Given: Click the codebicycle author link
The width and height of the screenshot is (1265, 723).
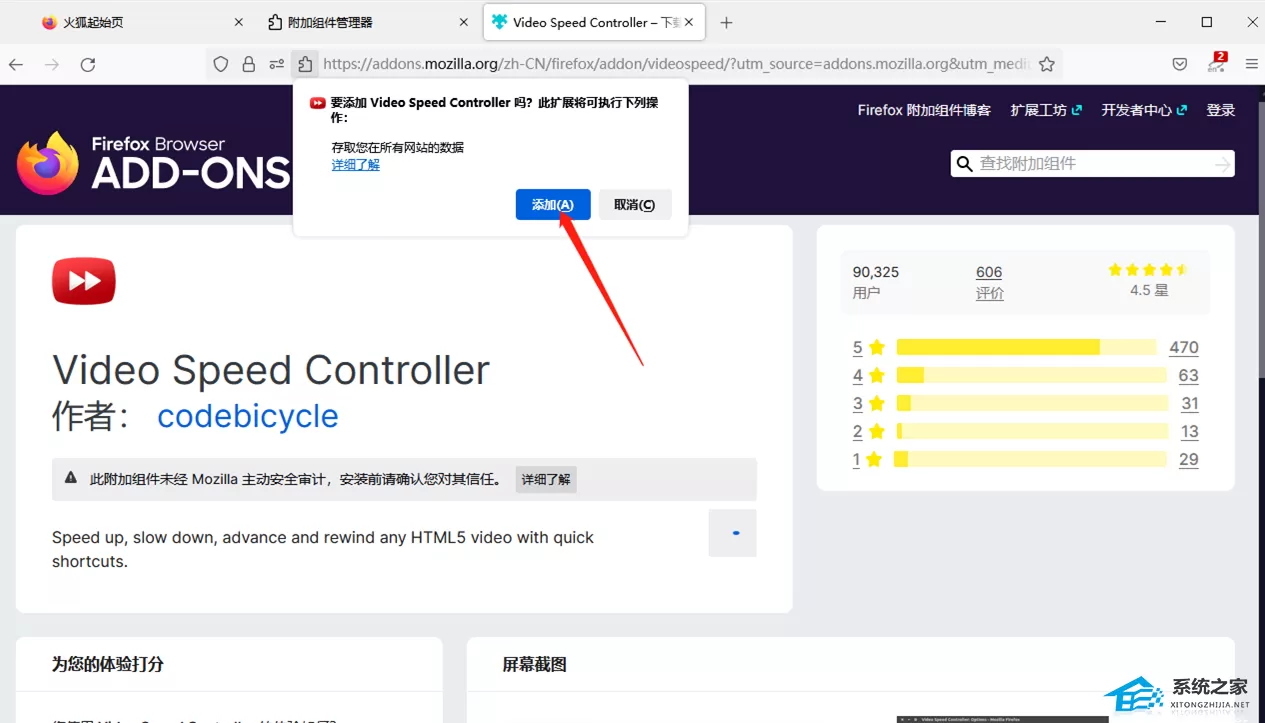Looking at the screenshot, I should tap(248, 416).
